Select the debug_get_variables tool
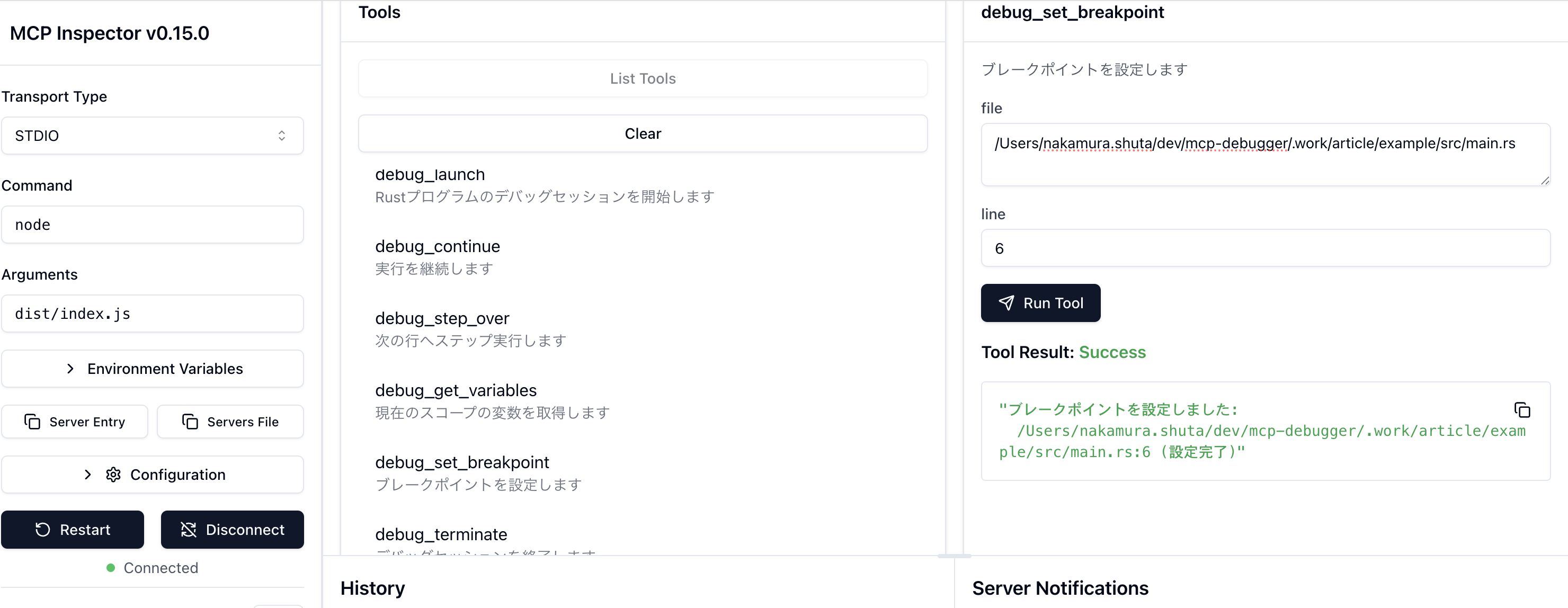 pos(456,390)
